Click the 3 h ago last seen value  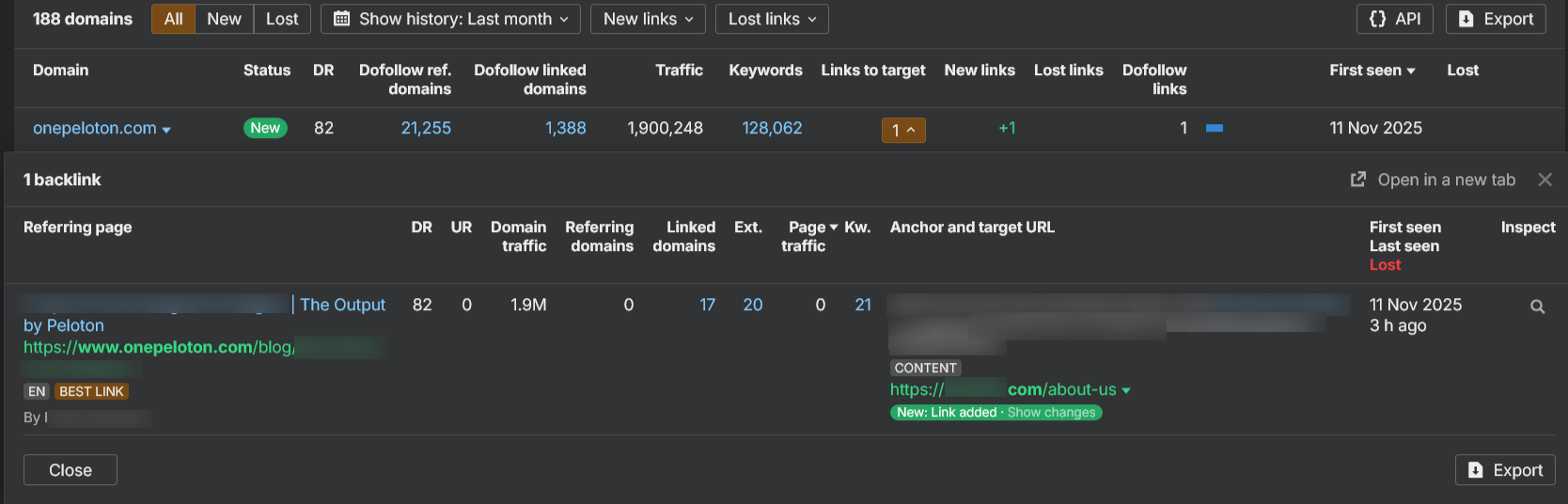coord(1398,325)
